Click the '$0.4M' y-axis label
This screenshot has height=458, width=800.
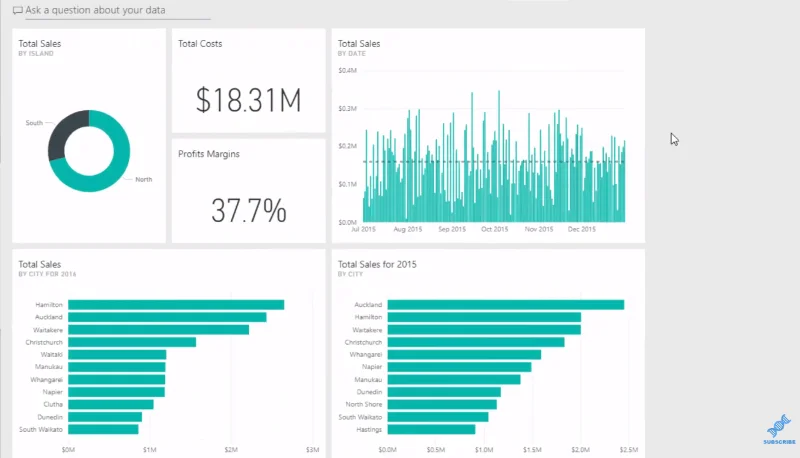(347, 70)
